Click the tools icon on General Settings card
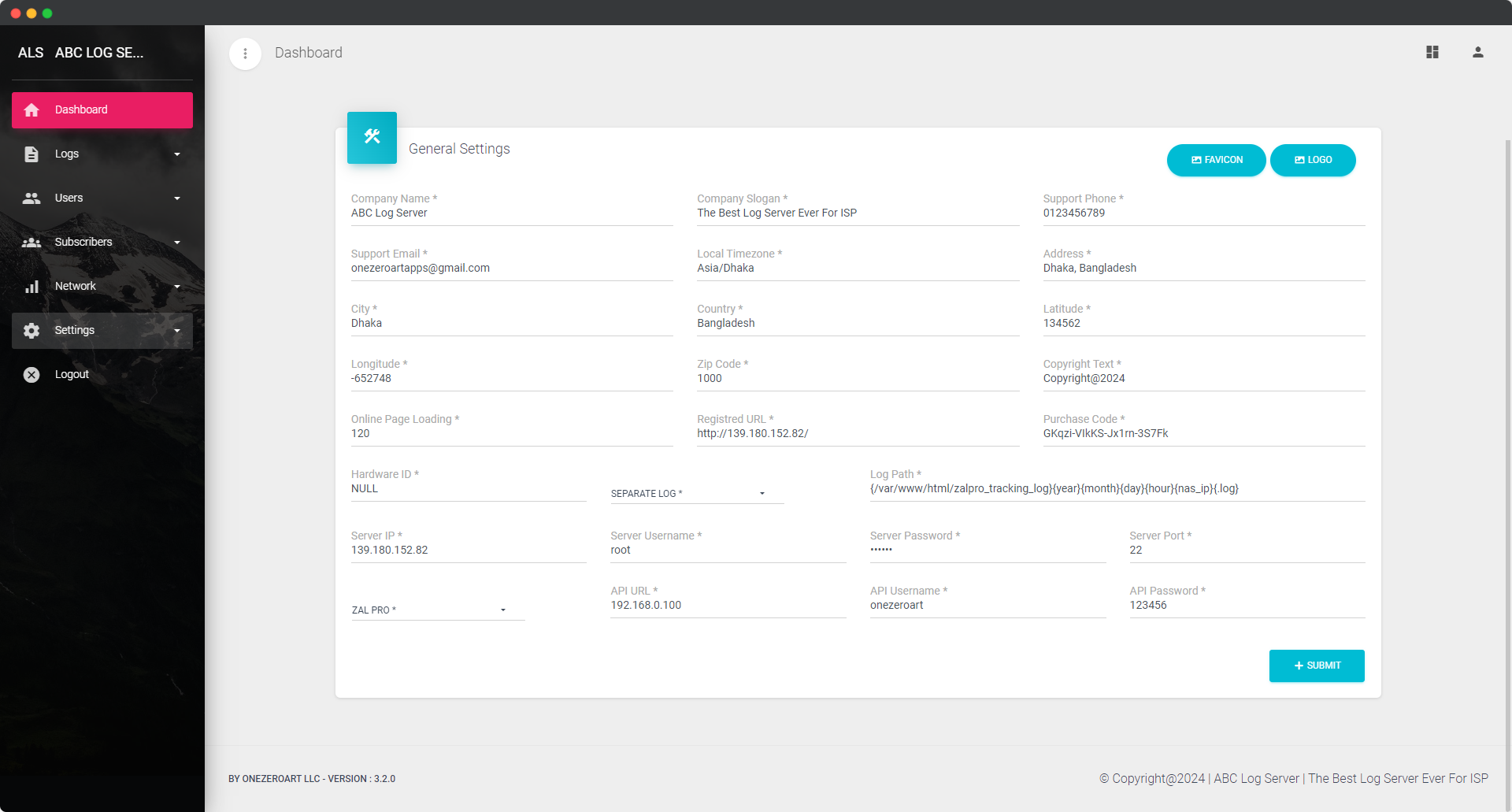Screen dimensions: 1512x812 (372, 137)
